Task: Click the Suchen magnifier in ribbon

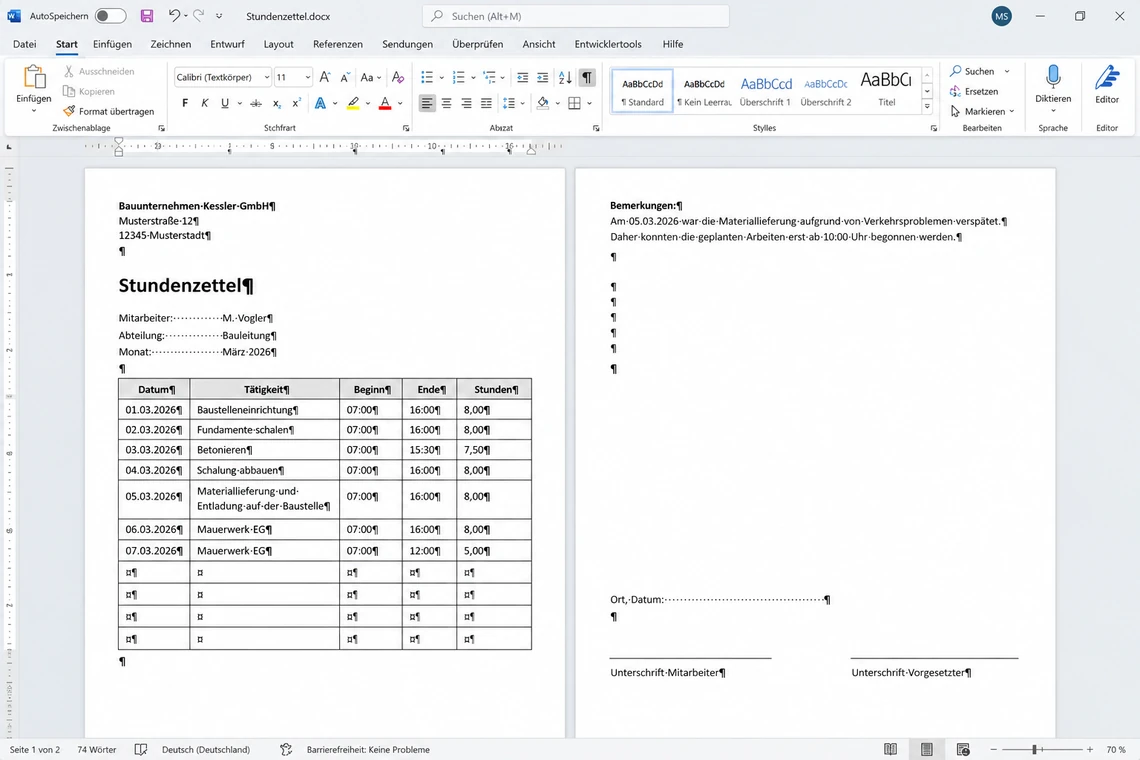Action: pyautogui.click(x=972, y=71)
